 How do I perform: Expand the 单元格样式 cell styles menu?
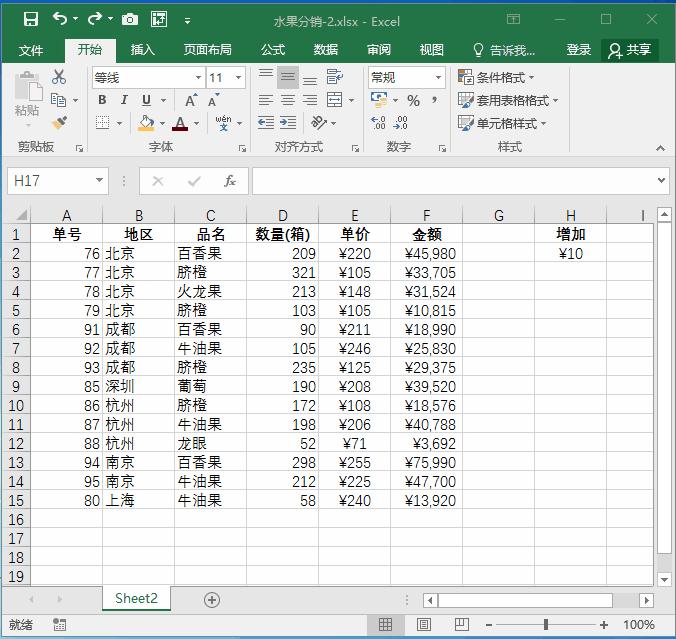coord(502,123)
